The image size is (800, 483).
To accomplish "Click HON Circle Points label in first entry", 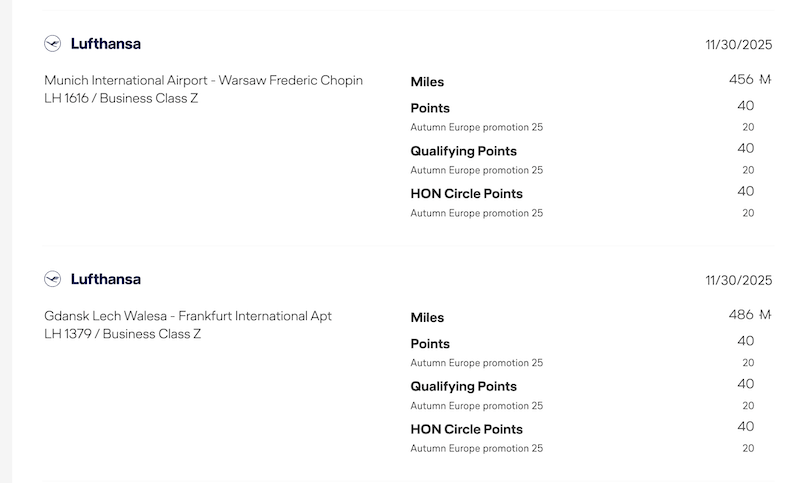I will click(466, 194).
